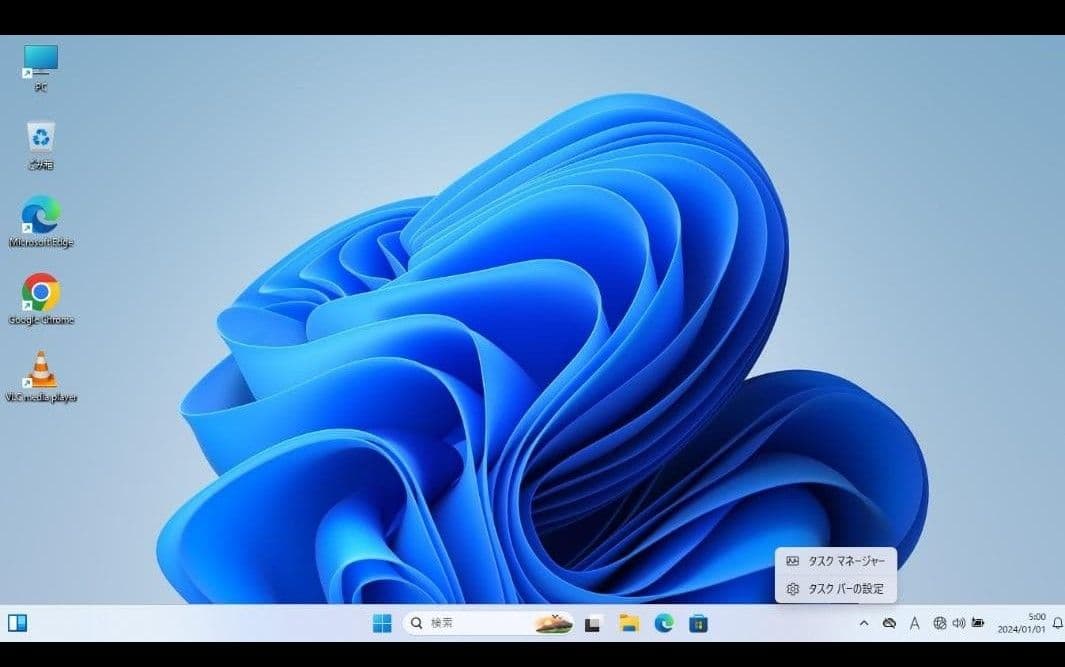Open the network globe quick settings
The height and width of the screenshot is (667, 1065).
coord(940,623)
